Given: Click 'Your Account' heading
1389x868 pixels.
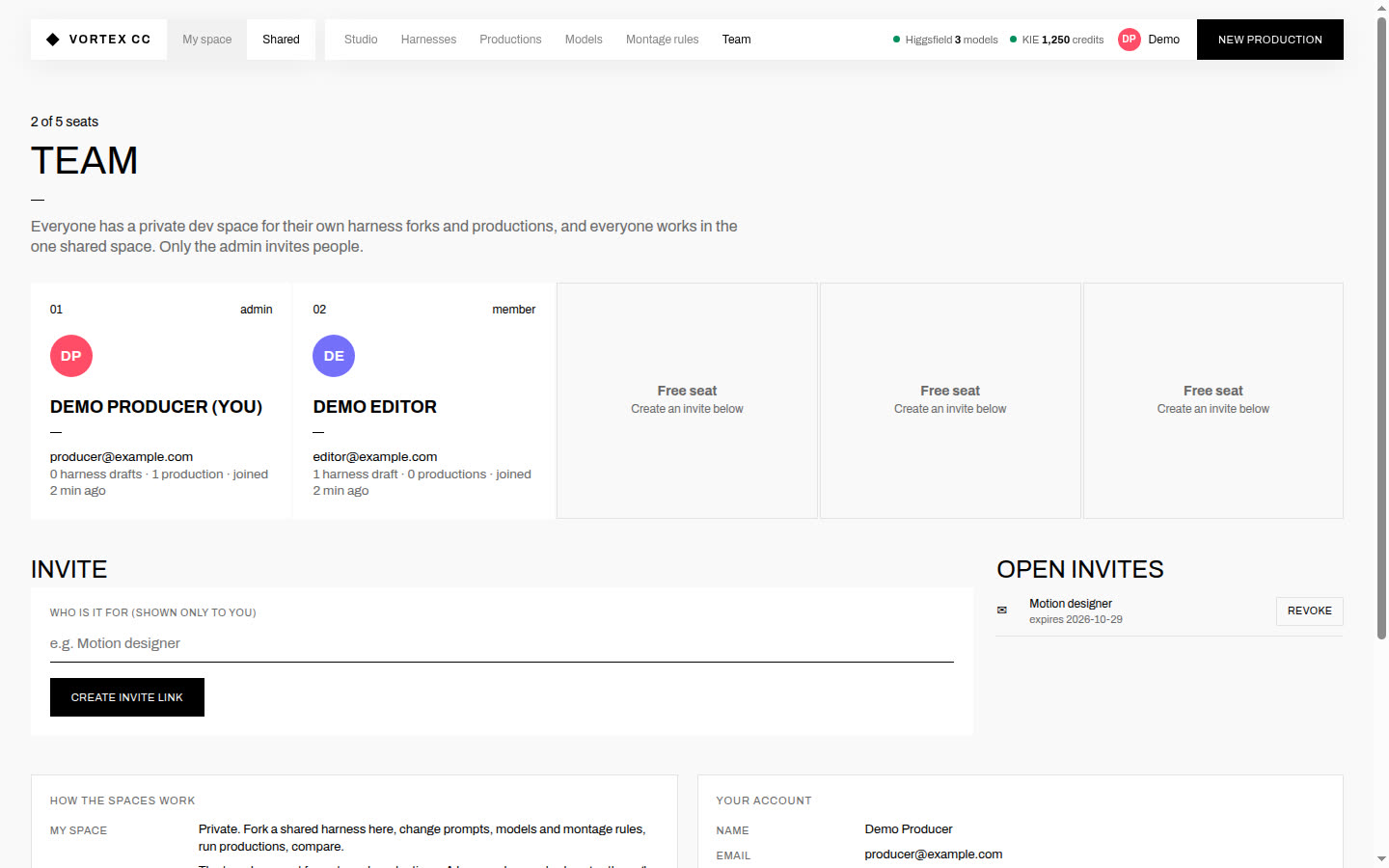Looking at the screenshot, I should pos(764,800).
